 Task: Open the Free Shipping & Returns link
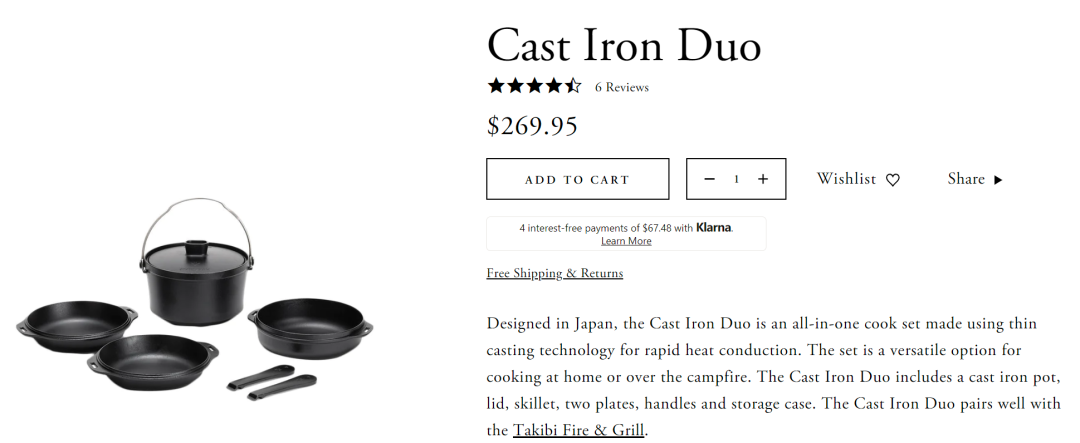(x=554, y=273)
